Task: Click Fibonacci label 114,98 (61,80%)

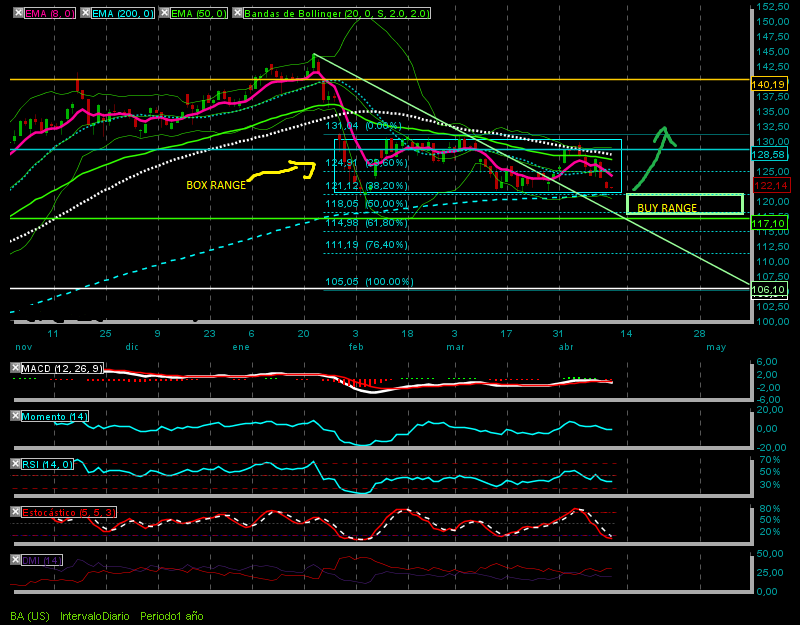Action: click(366, 222)
